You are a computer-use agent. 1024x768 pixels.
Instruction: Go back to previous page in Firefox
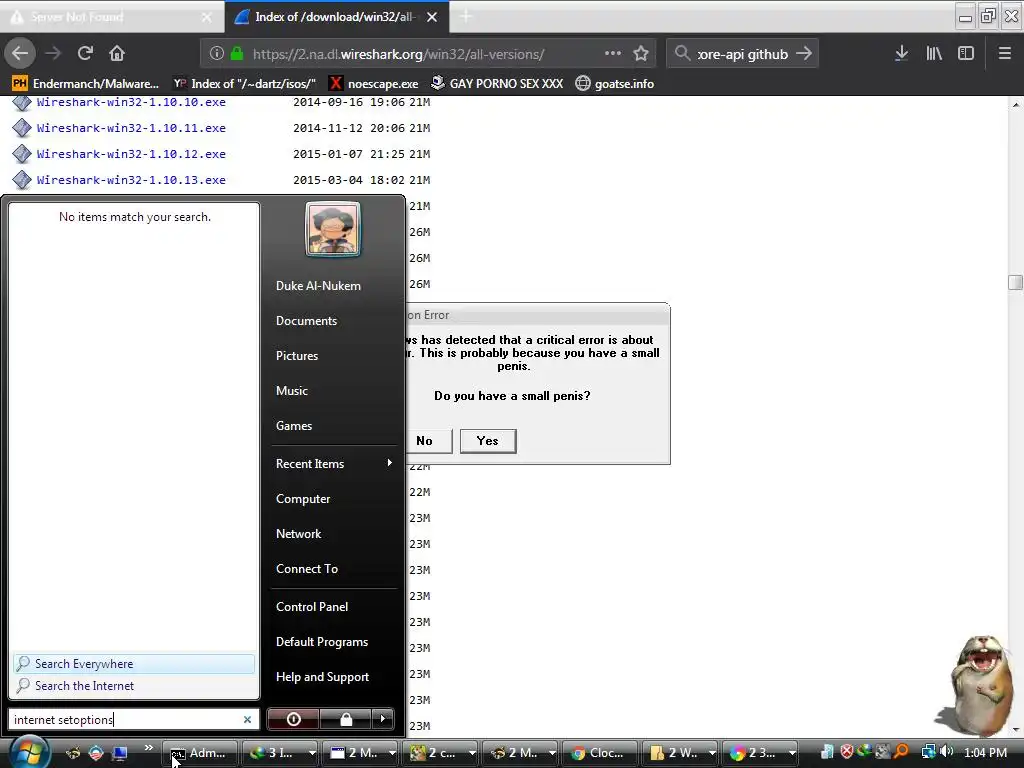click(x=20, y=53)
